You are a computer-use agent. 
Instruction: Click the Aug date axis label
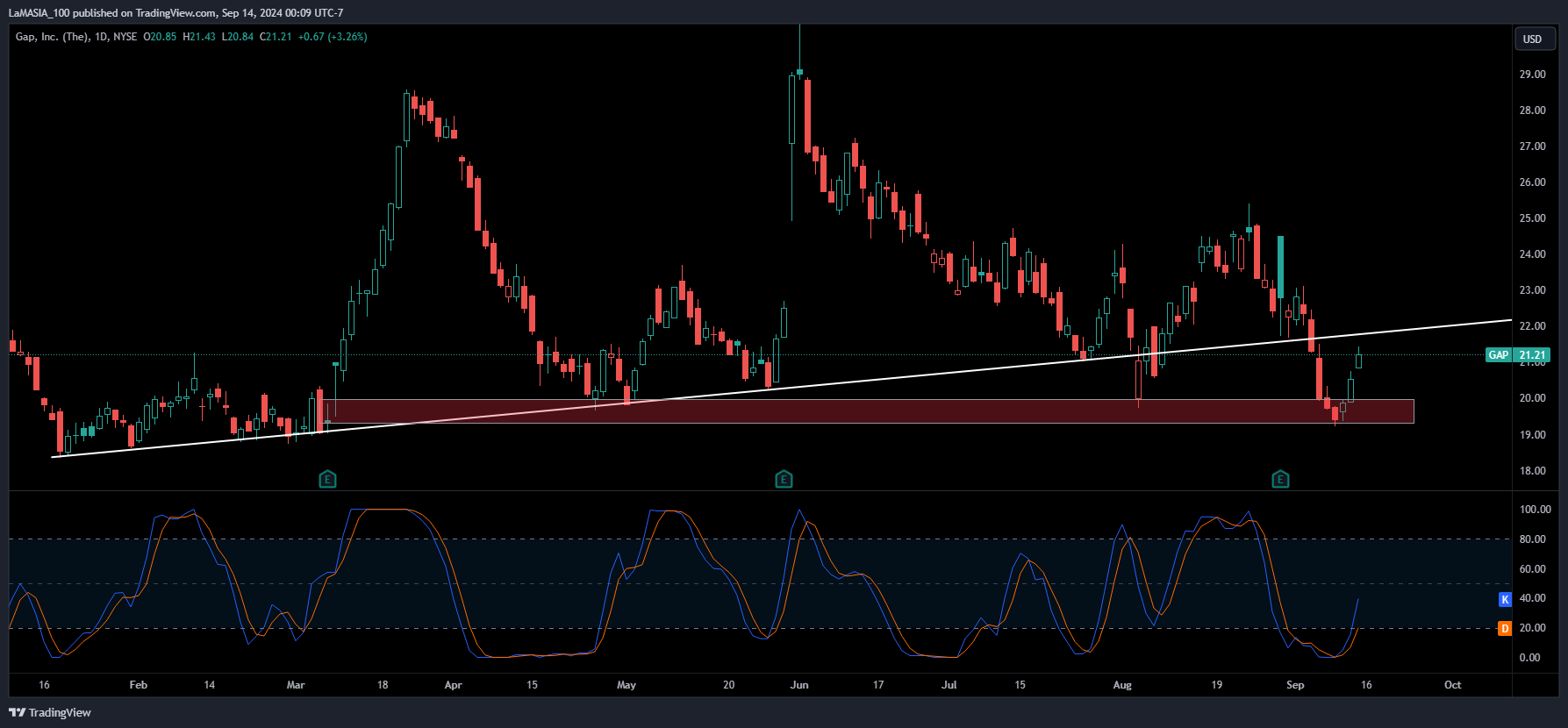pos(1122,685)
